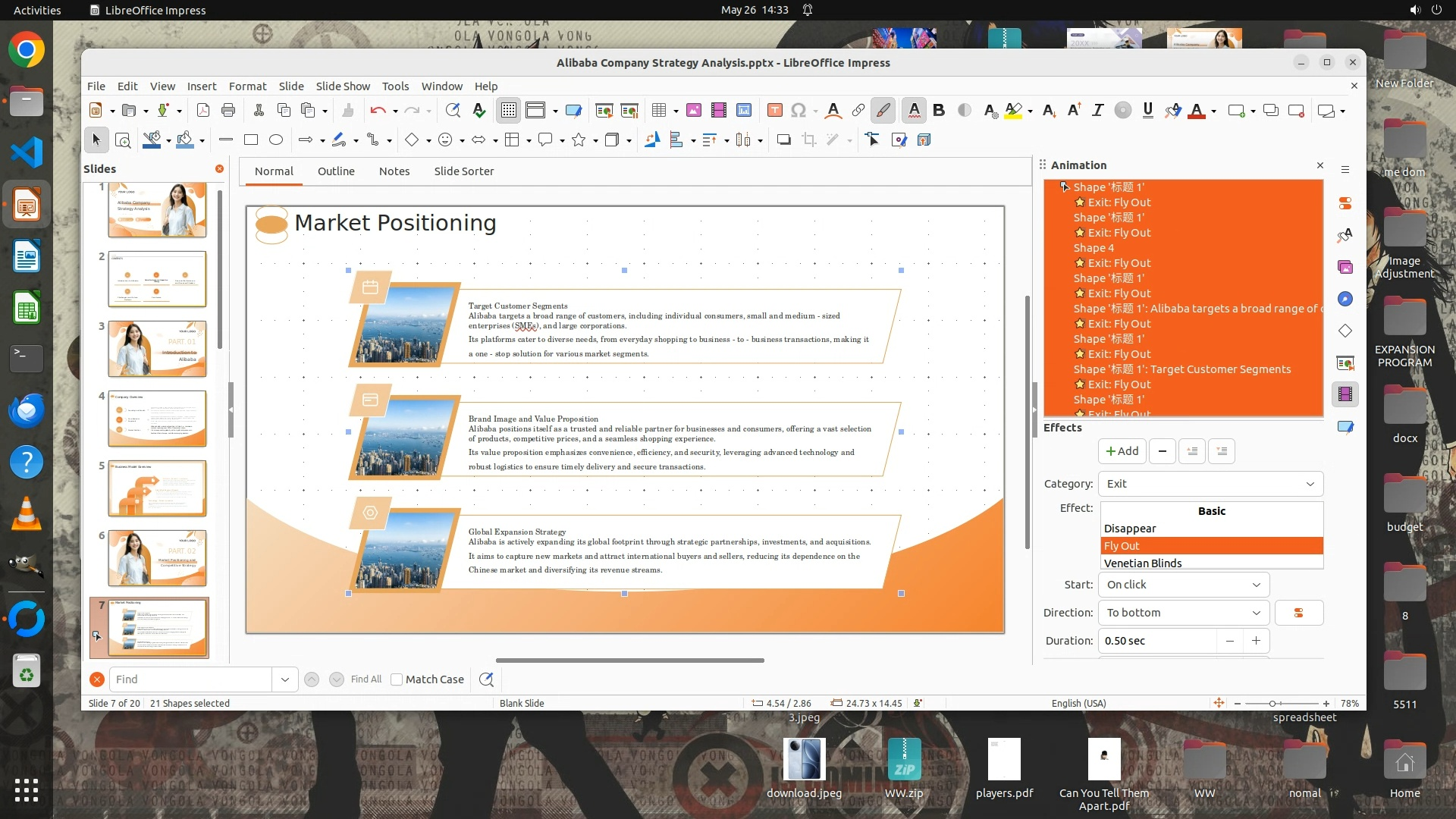Toggle Display Grid button in toolbar
This screenshot has width=1456, height=819.
(x=508, y=111)
